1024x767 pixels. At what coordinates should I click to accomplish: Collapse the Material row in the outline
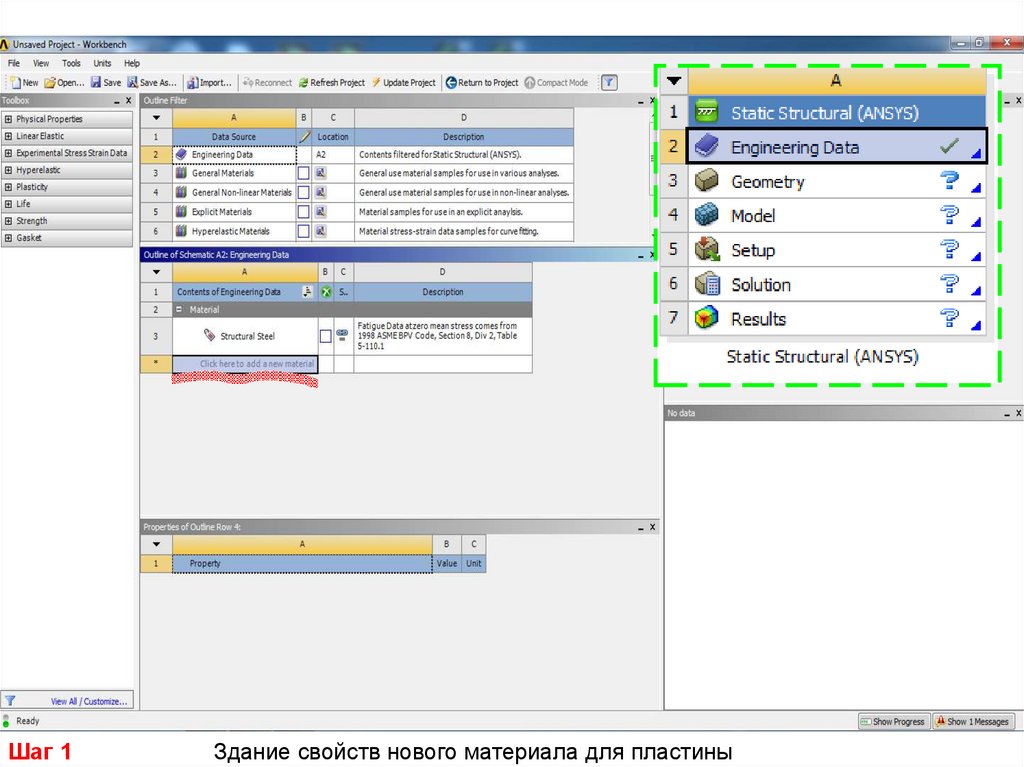coord(179,309)
